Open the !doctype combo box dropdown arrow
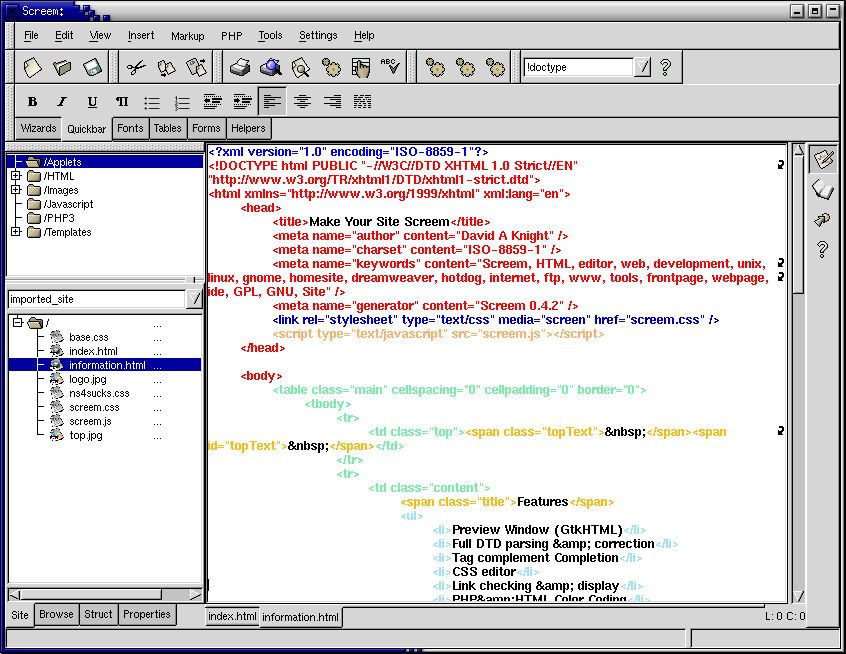 point(642,67)
